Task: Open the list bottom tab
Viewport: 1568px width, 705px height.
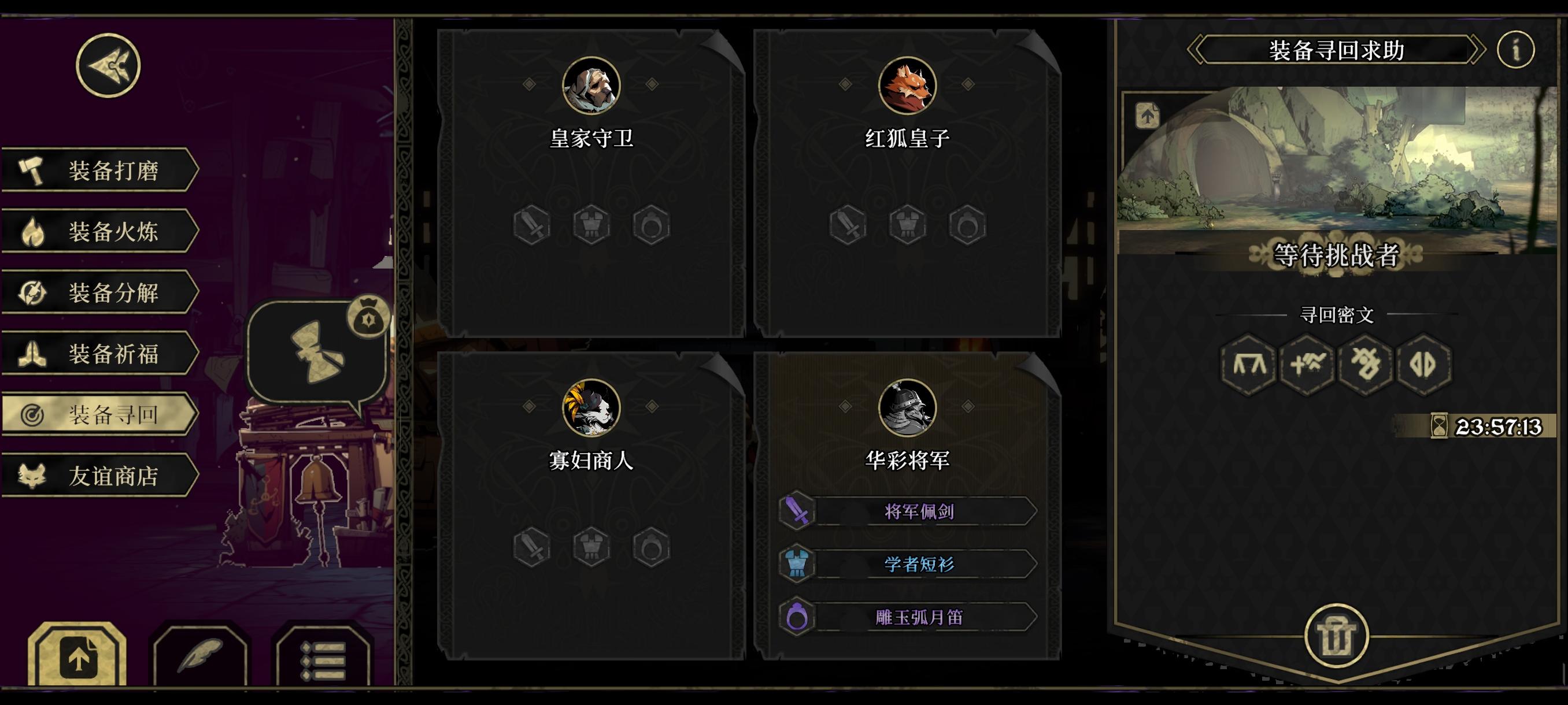Action: 323,656
